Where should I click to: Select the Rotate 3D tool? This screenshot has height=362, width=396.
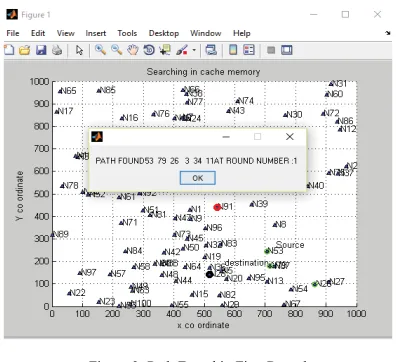click(x=149, y=50)
